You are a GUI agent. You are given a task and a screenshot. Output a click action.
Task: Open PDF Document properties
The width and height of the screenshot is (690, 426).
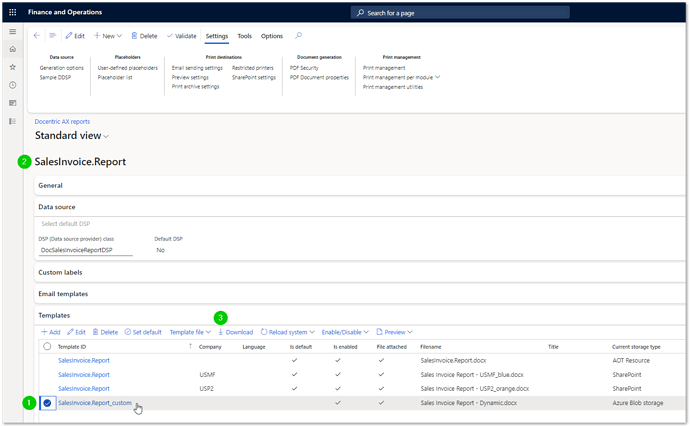[319, 77]
